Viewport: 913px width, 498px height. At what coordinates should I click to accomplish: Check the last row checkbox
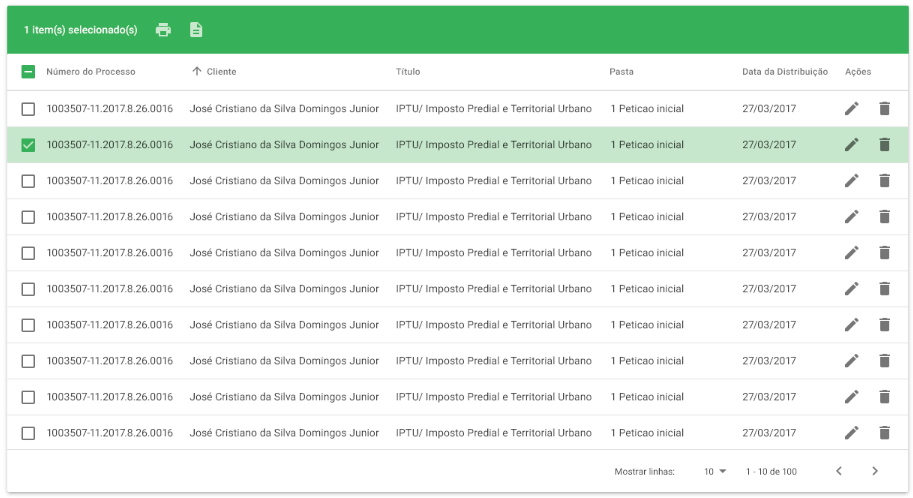click(28, 433)
